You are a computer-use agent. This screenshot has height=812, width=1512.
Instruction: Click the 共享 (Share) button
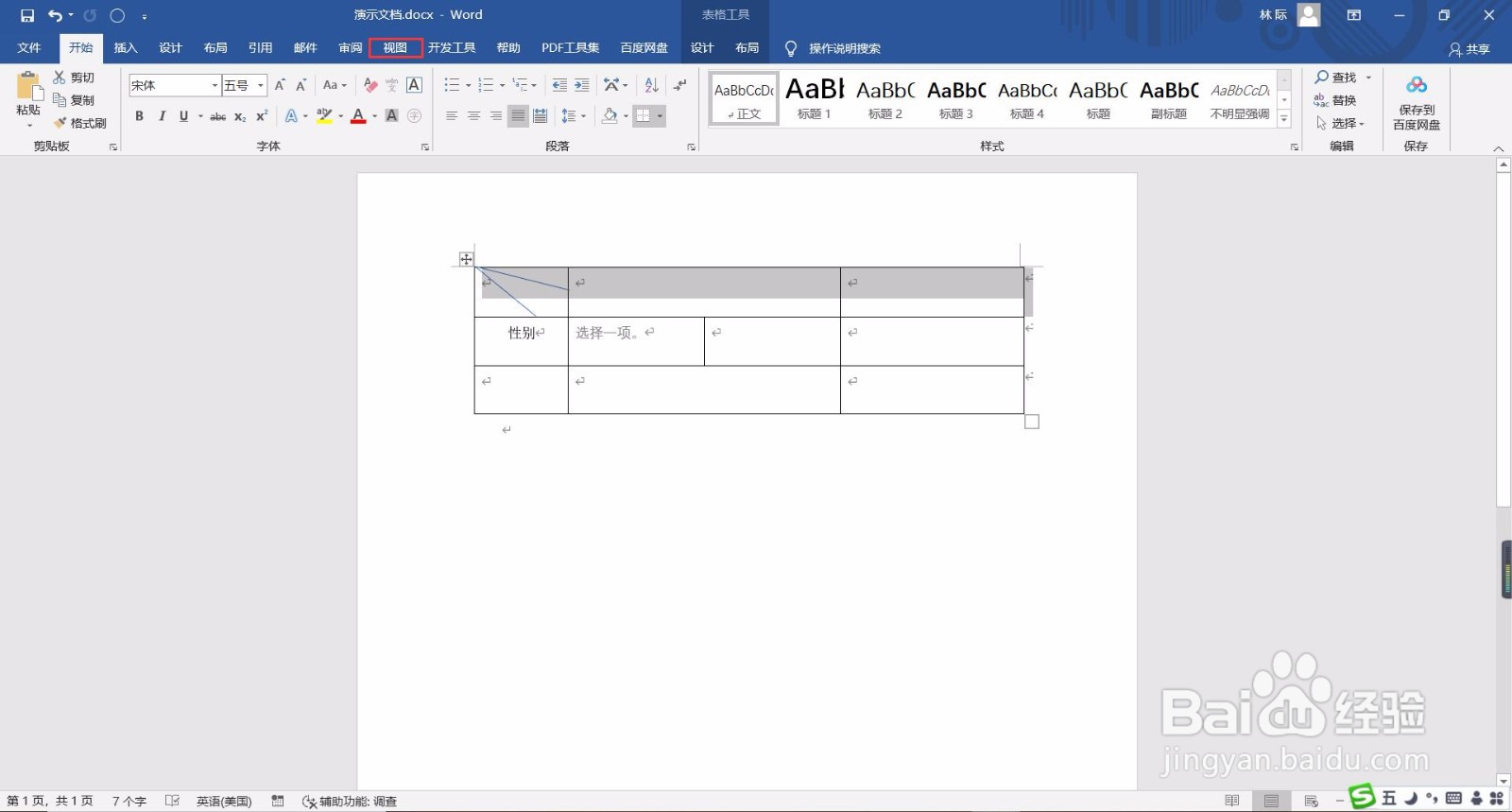(1469, 49)
